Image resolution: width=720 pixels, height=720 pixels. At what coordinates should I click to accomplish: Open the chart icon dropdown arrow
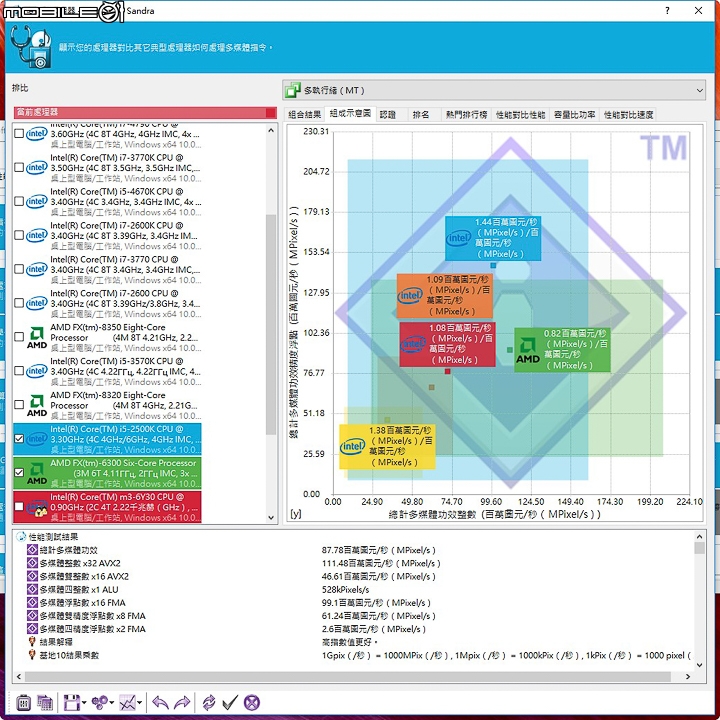[x=139, y=703]
